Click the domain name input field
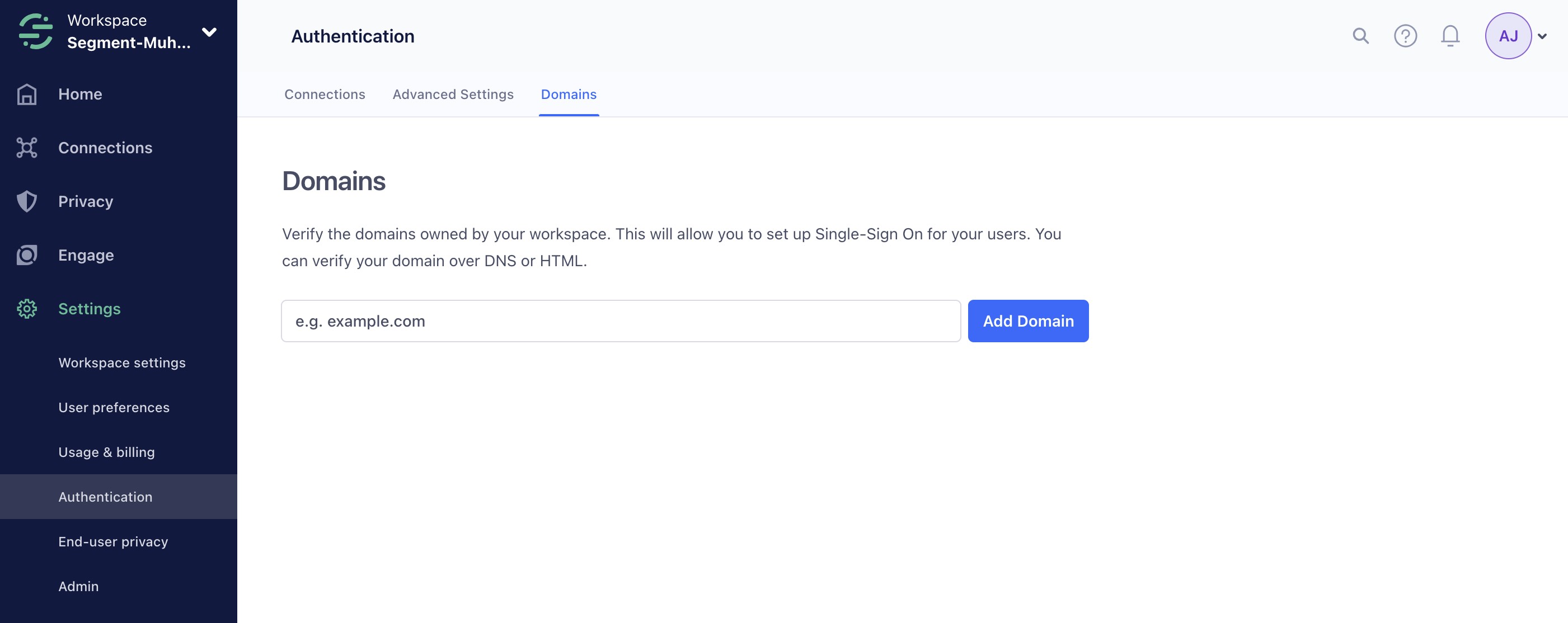 pos(620,321)
